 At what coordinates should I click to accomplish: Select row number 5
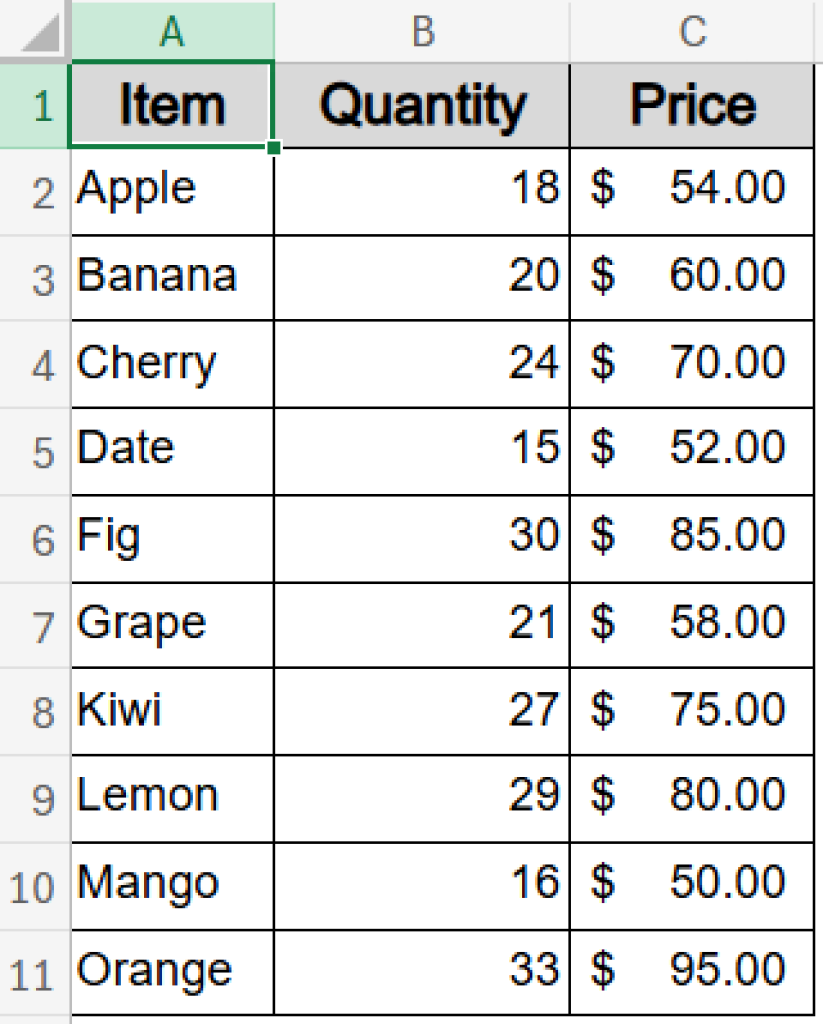click(x=35, y=449)
